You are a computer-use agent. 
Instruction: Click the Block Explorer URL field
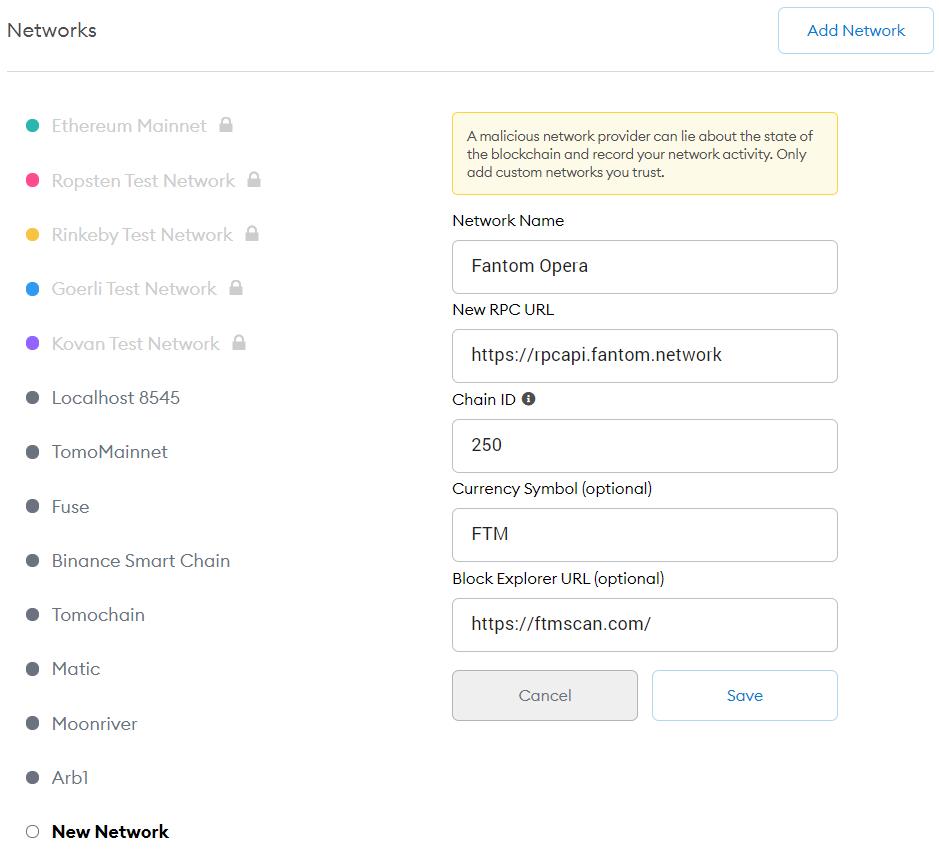pos(644,625)
